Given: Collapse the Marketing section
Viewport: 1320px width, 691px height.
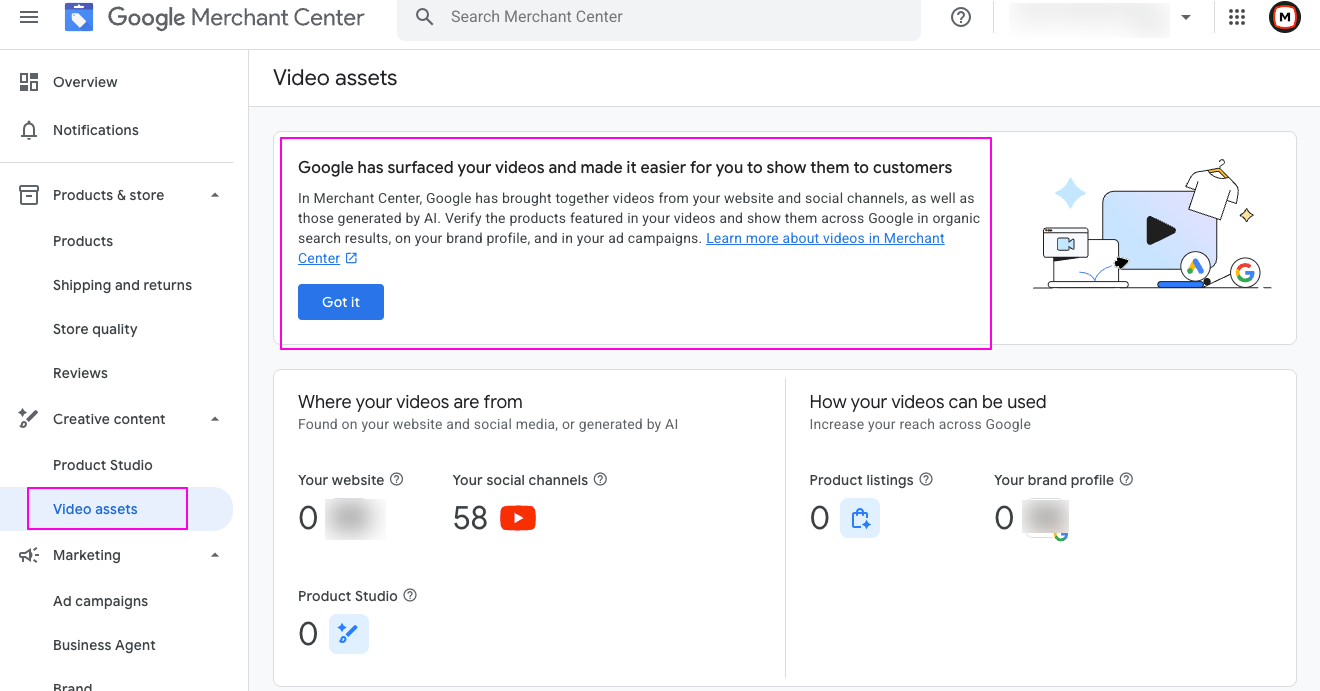Looking at the screenshot, I should coord(215,555).
